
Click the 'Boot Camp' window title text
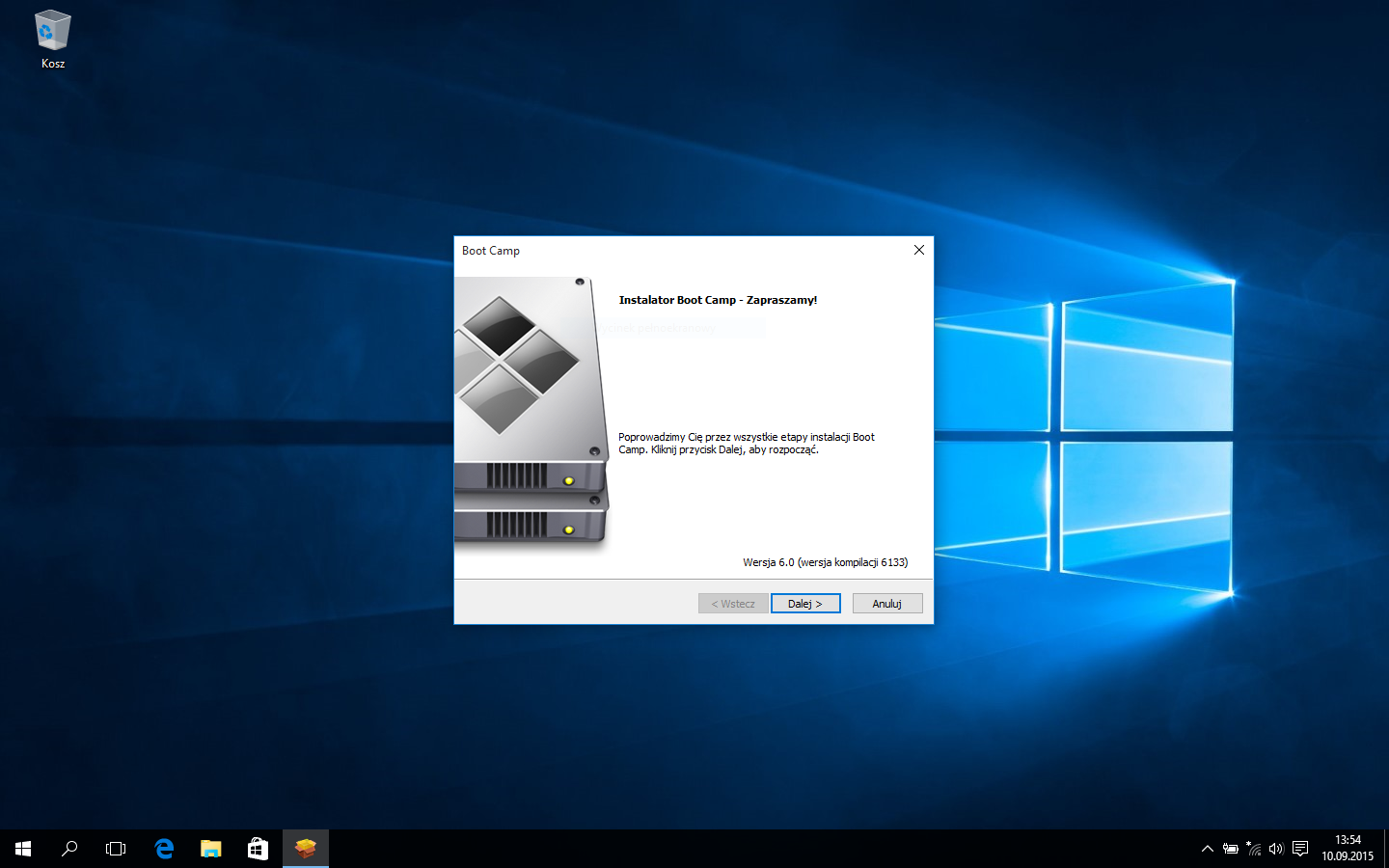[x=491, y=251]
